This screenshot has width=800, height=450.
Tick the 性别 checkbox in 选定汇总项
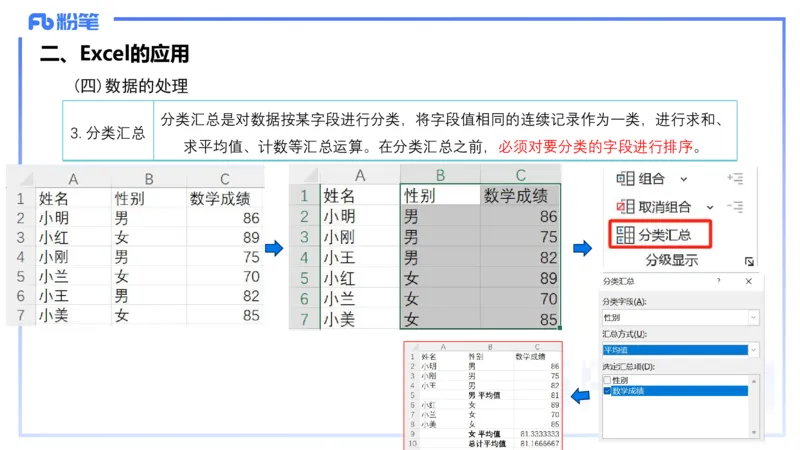tap(607, 380)
